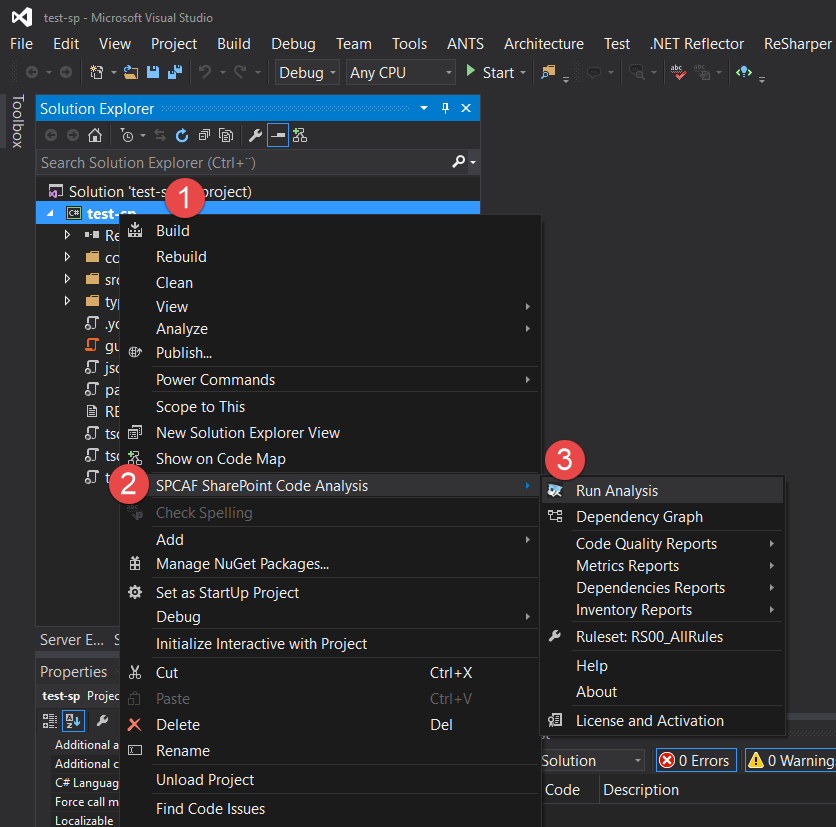This screenshot has height=827, width=836.
Task: Click the Visual Studio logo in the title bar
Action: [x=22, y=17]
